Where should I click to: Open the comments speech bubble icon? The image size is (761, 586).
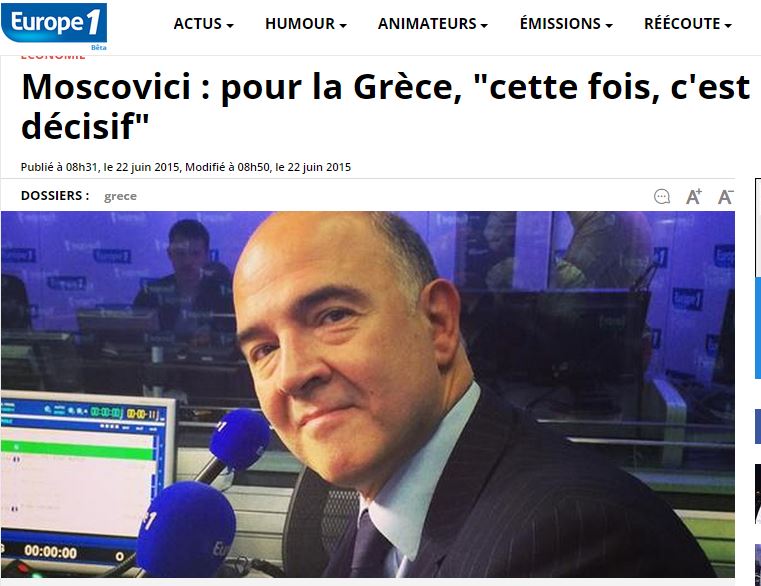[662, 197]
